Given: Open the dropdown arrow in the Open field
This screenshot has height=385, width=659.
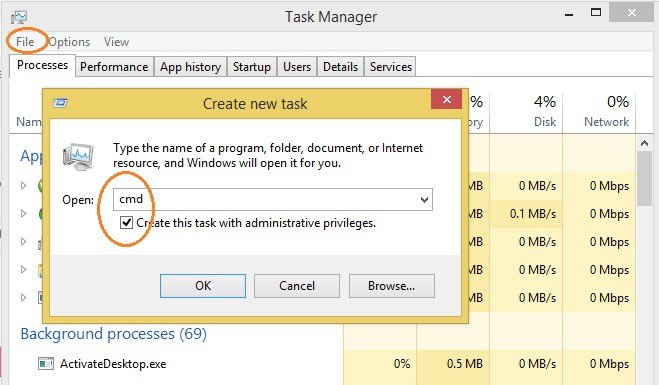Looking at the screenshot, I should point(424,200).
